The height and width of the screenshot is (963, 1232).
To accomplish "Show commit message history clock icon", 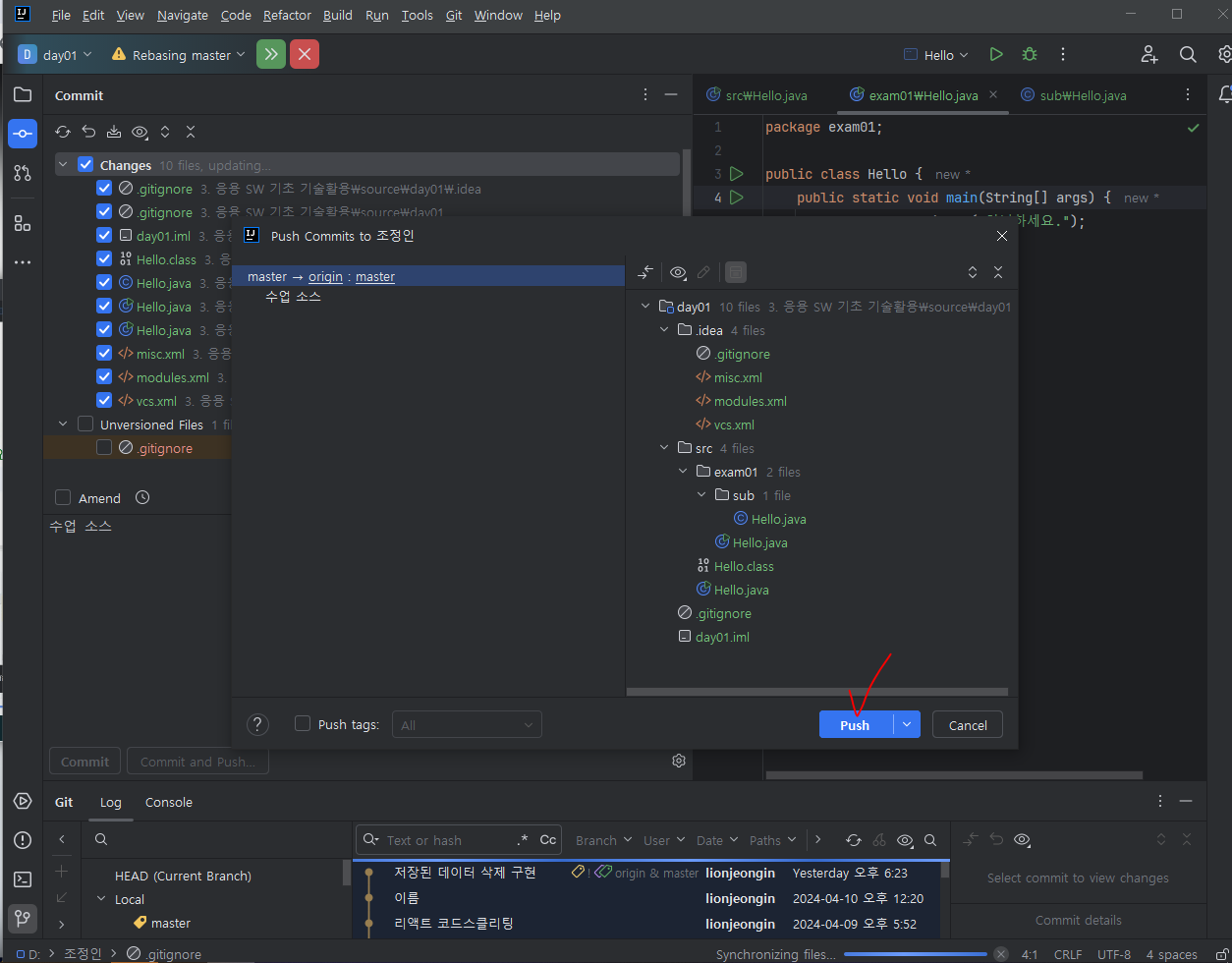I will click(142, 497).
